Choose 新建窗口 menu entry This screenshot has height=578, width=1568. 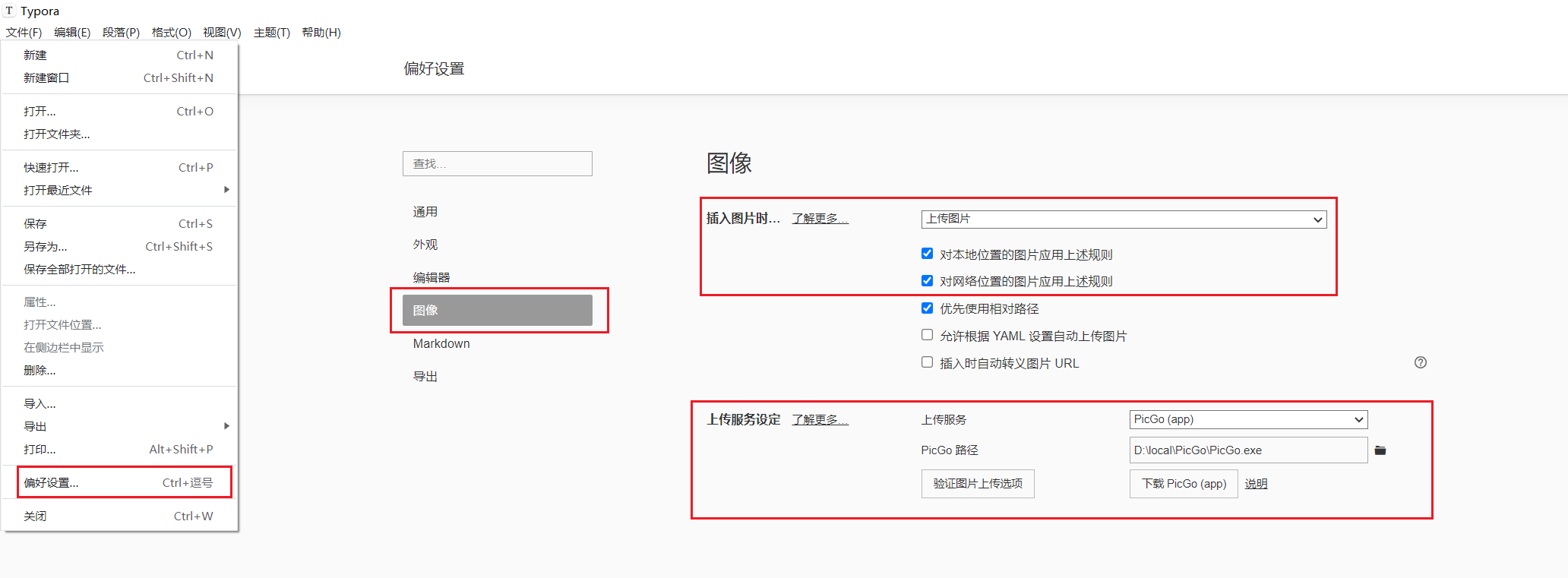coord(120,77)
